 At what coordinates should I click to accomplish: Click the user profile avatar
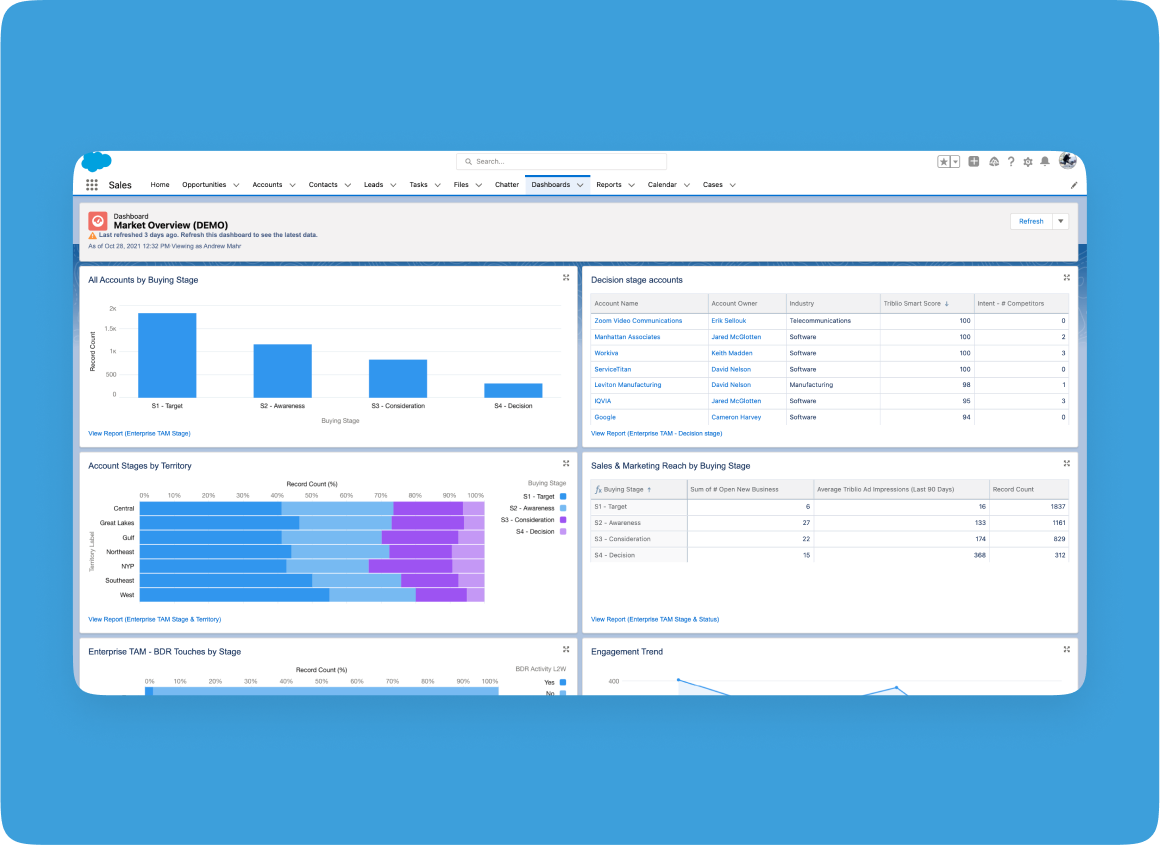[1067, 160]
